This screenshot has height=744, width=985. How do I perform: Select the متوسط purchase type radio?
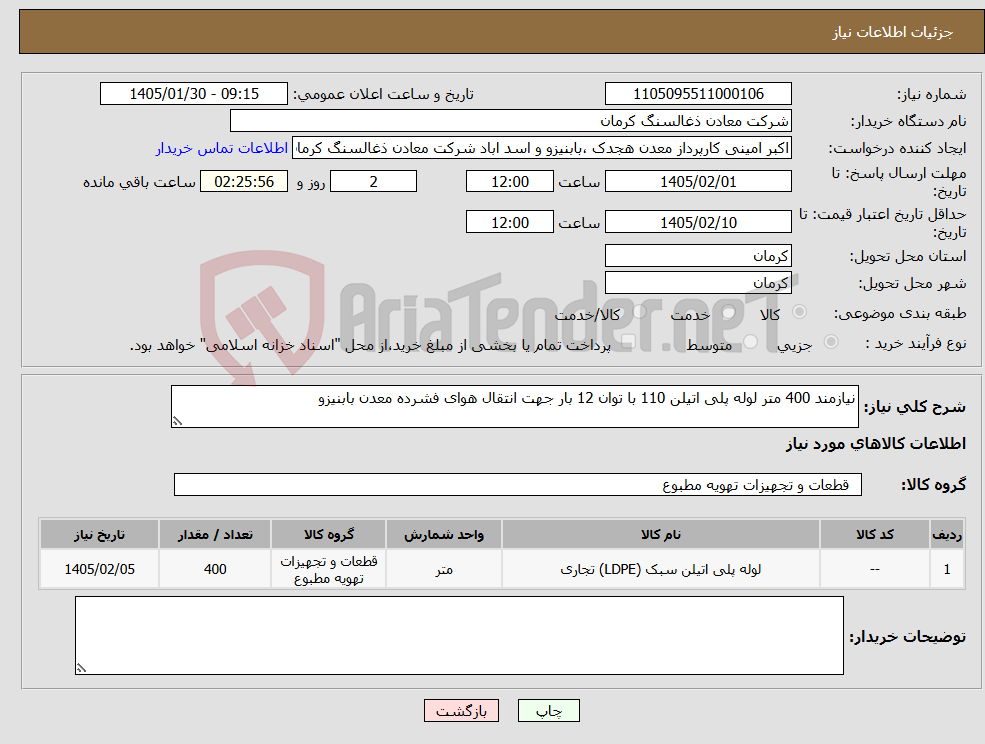coord(750,342)
